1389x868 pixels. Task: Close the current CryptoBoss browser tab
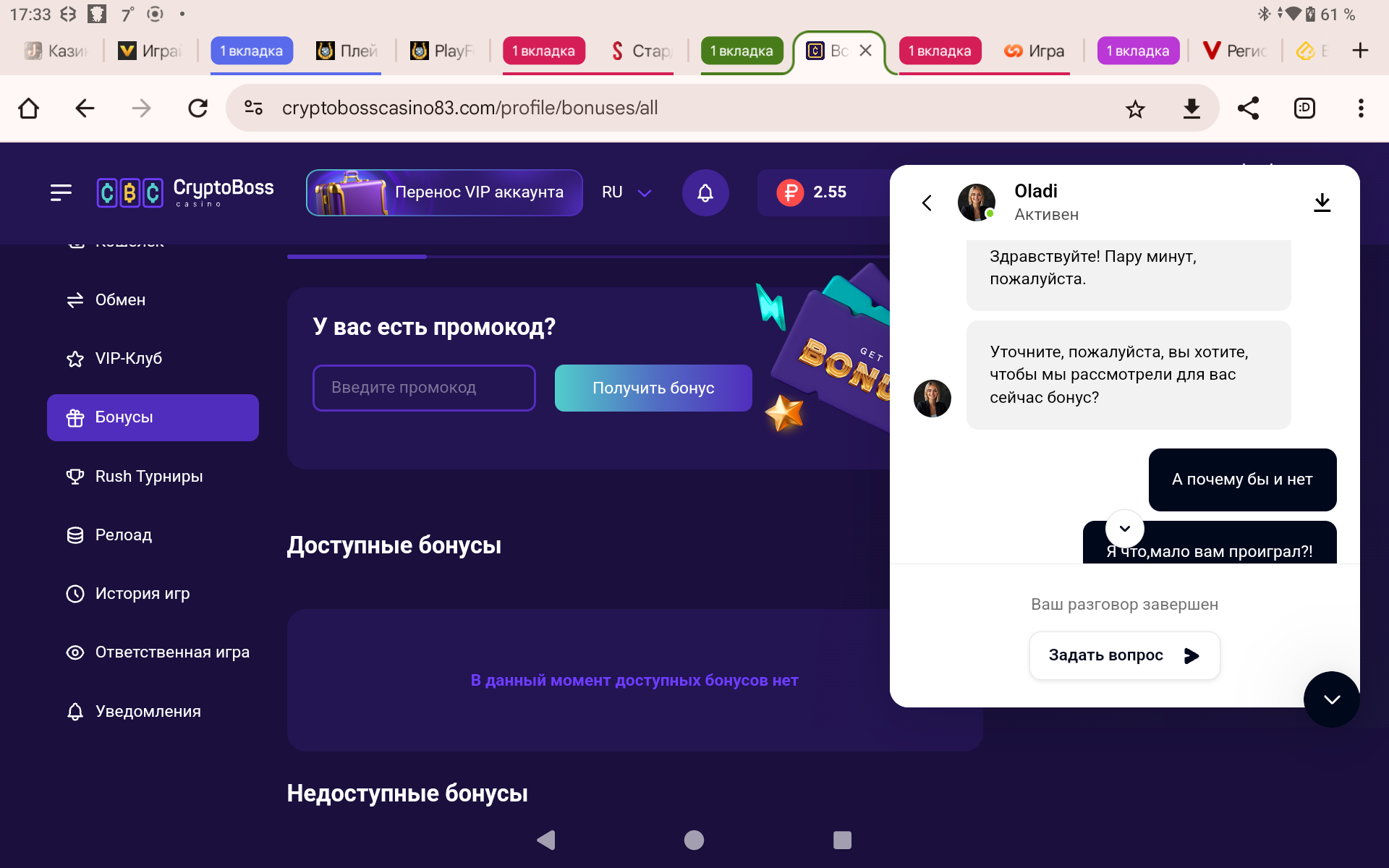click(865, 51)
